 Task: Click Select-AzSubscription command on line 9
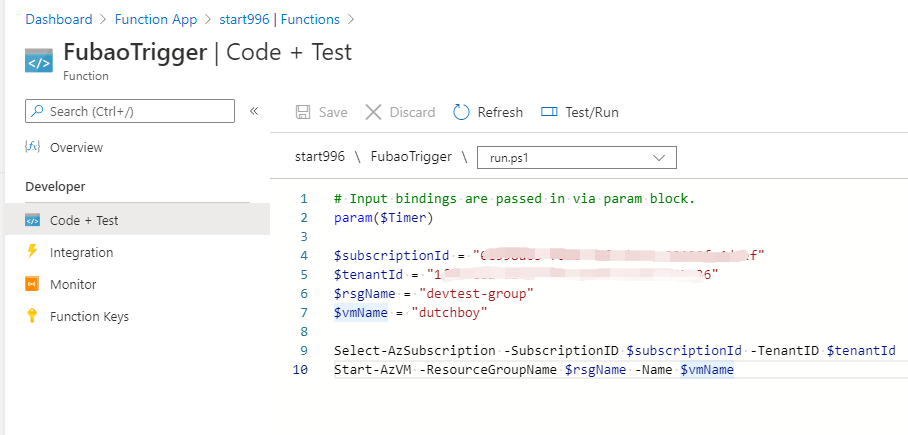(x=415, y=350)
